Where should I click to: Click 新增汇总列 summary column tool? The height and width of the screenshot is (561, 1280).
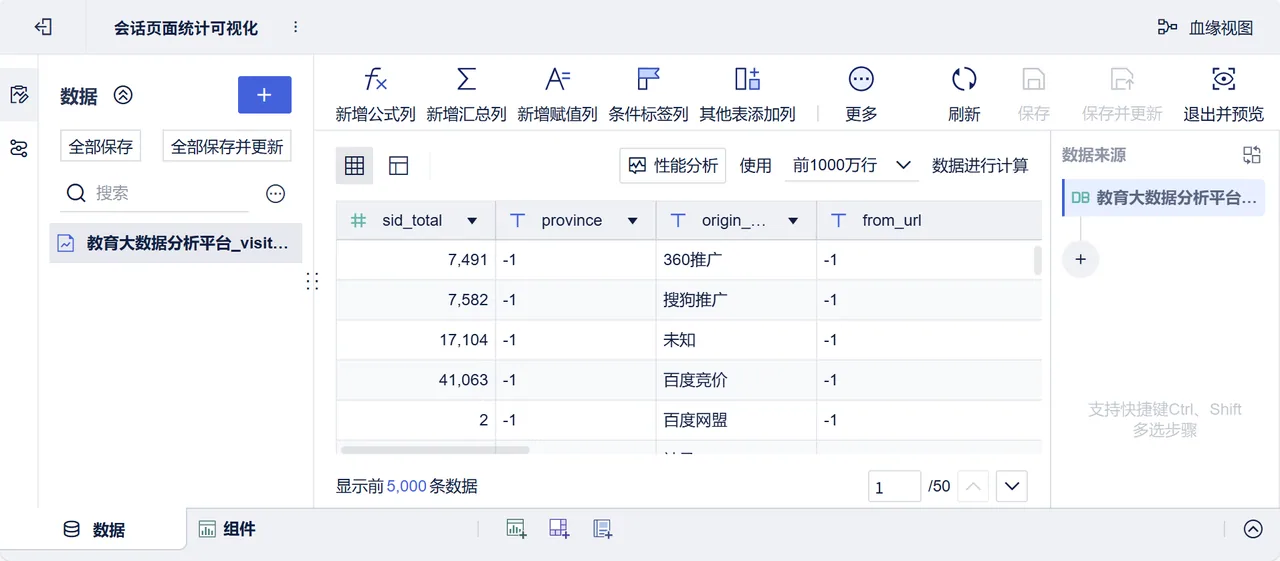click(466, 95)
